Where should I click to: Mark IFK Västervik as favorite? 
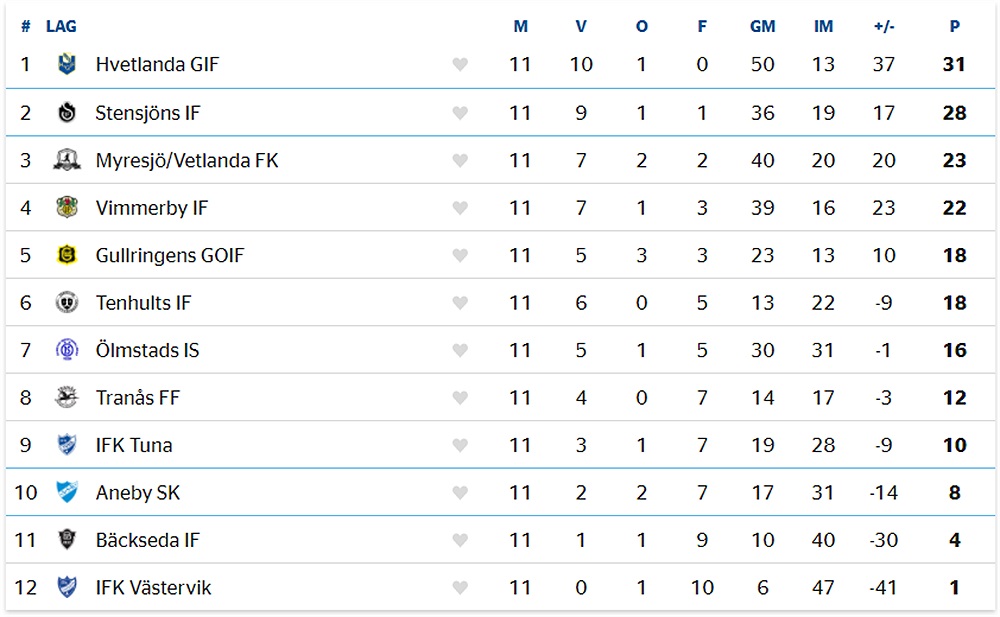coord(460,588)
